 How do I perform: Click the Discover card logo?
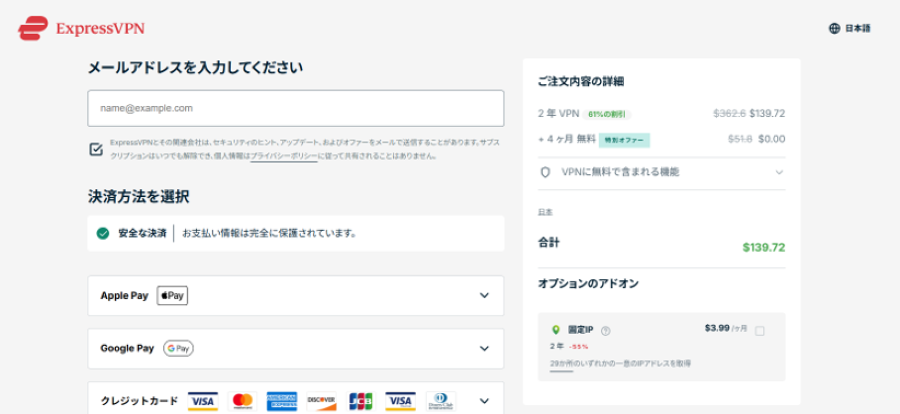321,401
